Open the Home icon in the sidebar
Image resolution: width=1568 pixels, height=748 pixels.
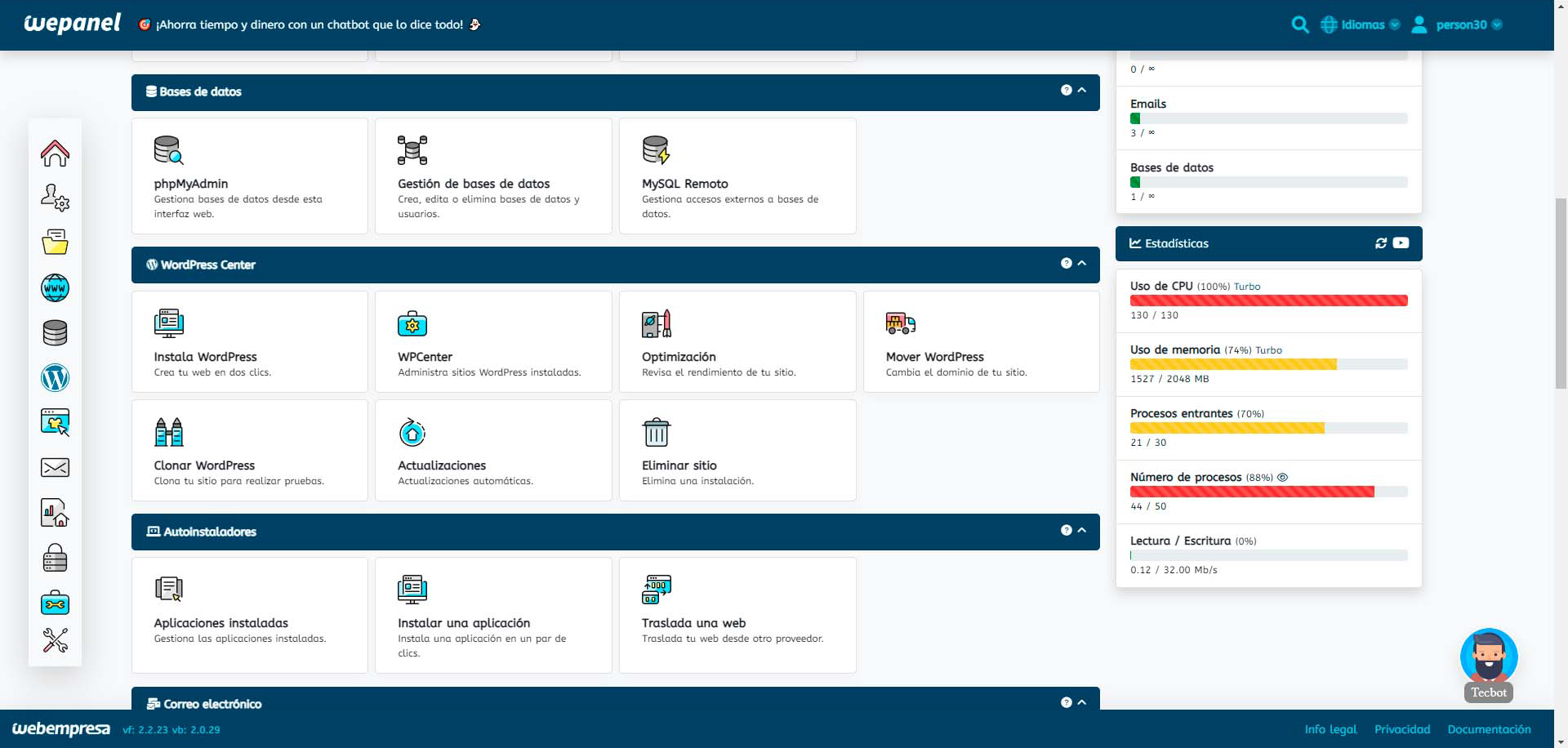[x=55, y=153]
